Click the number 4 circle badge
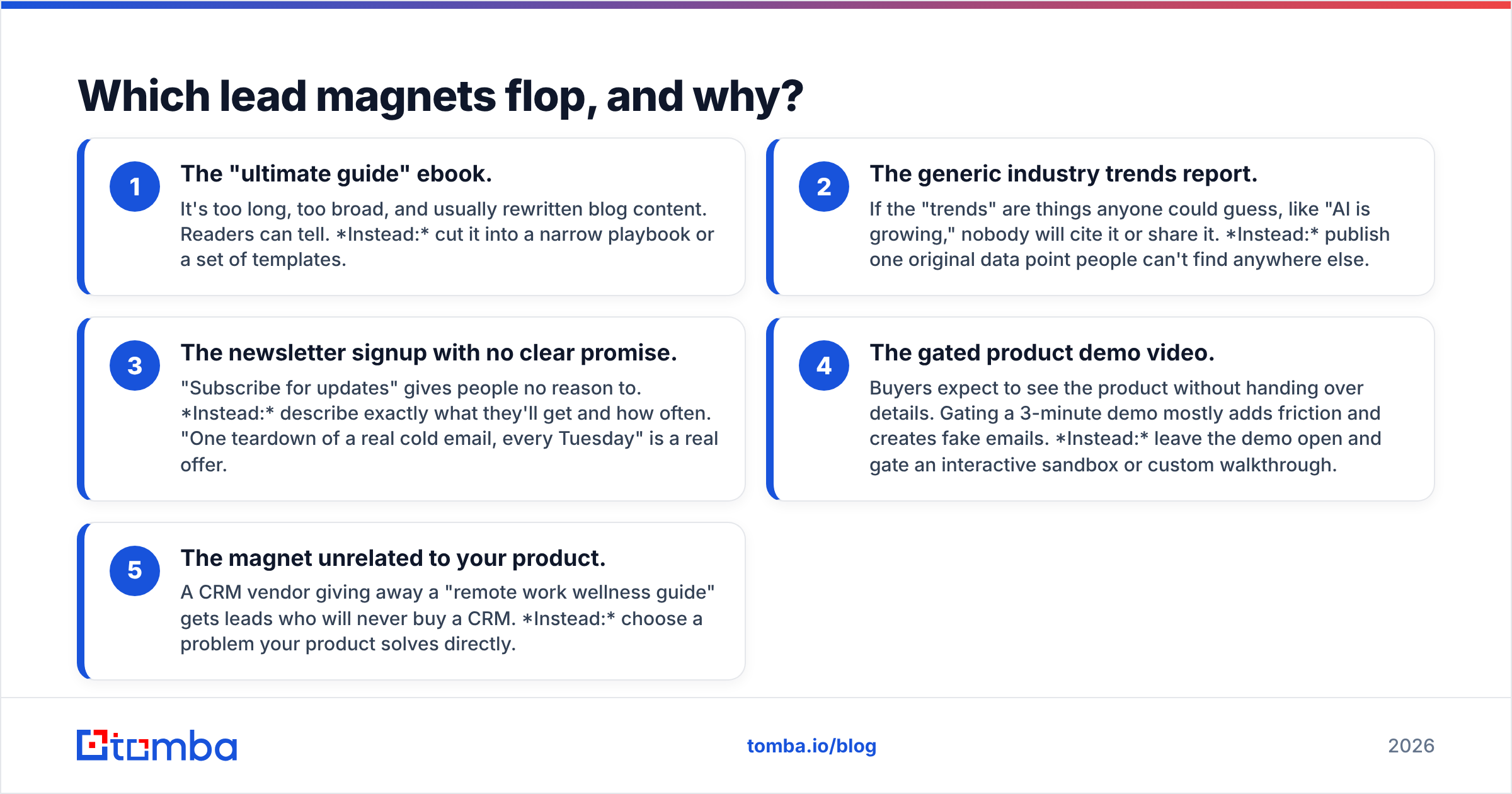The height and width of the screenshot is (794, 1512). tap(824, 365)
